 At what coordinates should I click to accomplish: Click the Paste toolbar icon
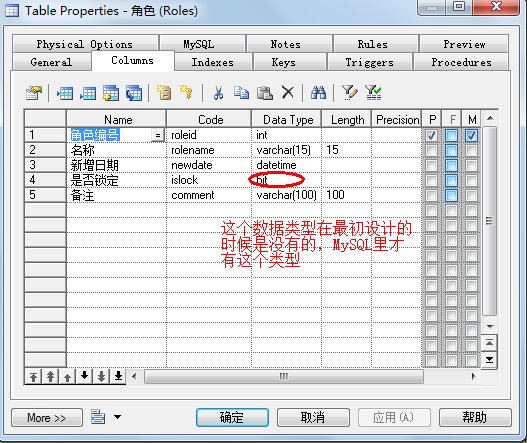tap(265, 93)
